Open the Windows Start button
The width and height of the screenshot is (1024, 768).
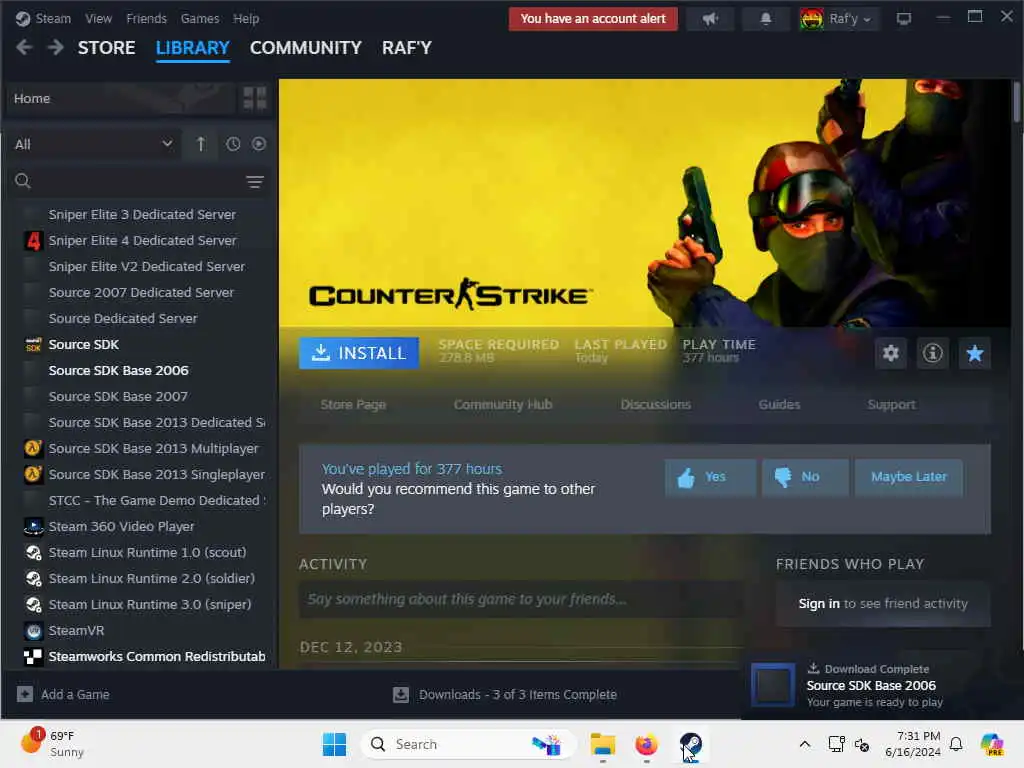click(x=334, y=744)
